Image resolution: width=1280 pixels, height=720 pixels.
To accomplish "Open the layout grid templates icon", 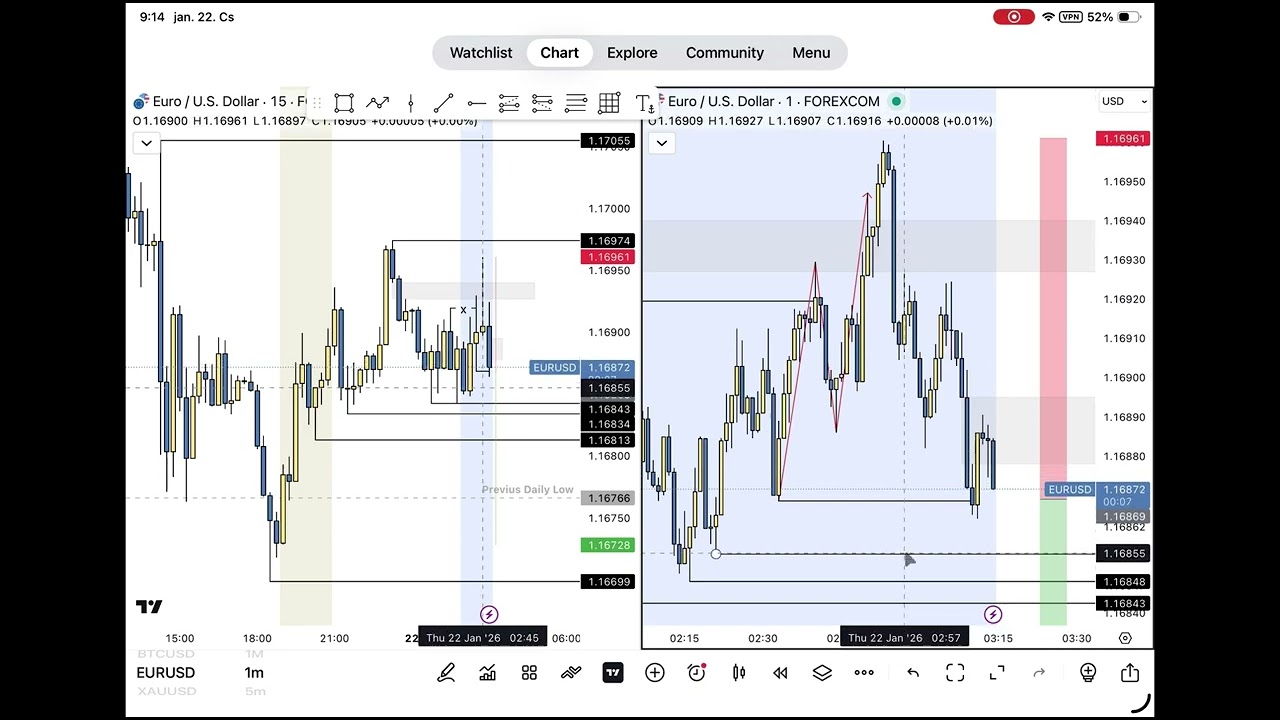I will [x=529, y=673].
